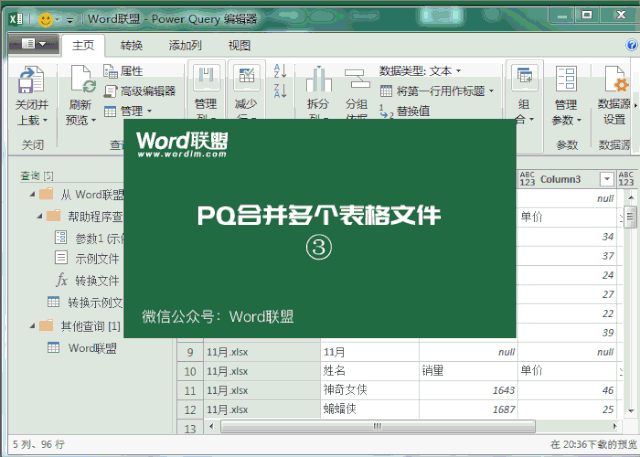This screenshot has height=457, width=640.
Task: Click the Refresh Preview icon
Action: coord(83,80)
